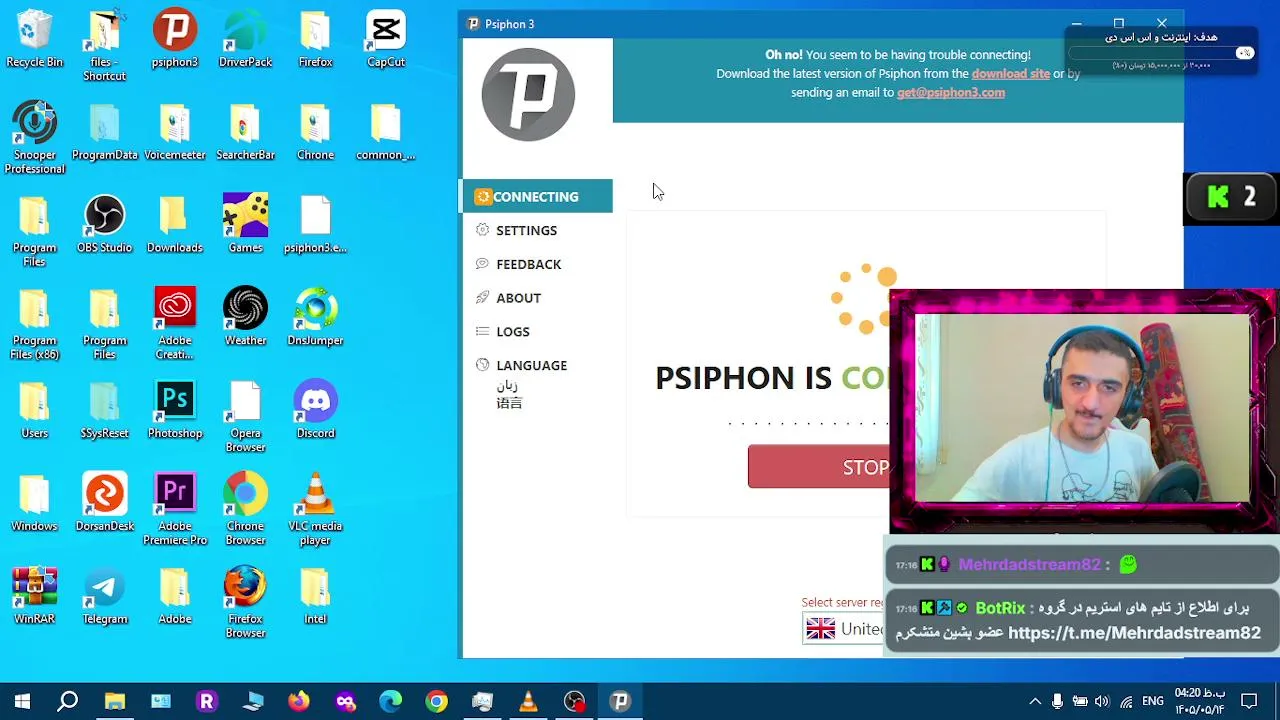
Task: Select the WinRAR desktop icon
Action: pyautogui.click(x=34, y=597)
